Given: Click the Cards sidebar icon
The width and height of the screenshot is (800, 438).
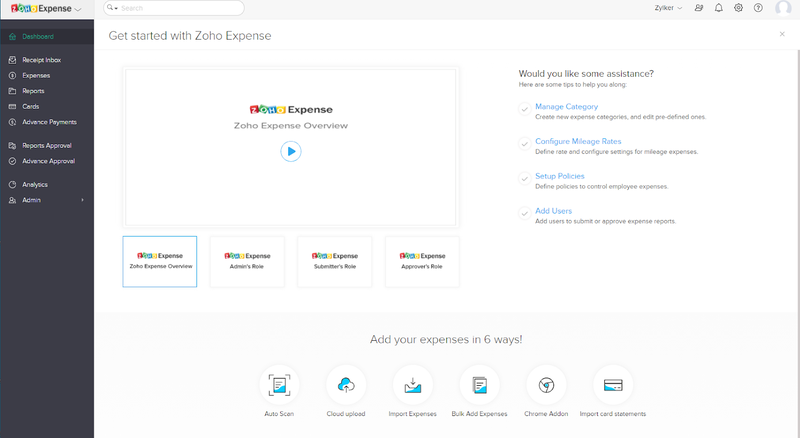Looking at the screenshot, I should click(x=12, y=107).
